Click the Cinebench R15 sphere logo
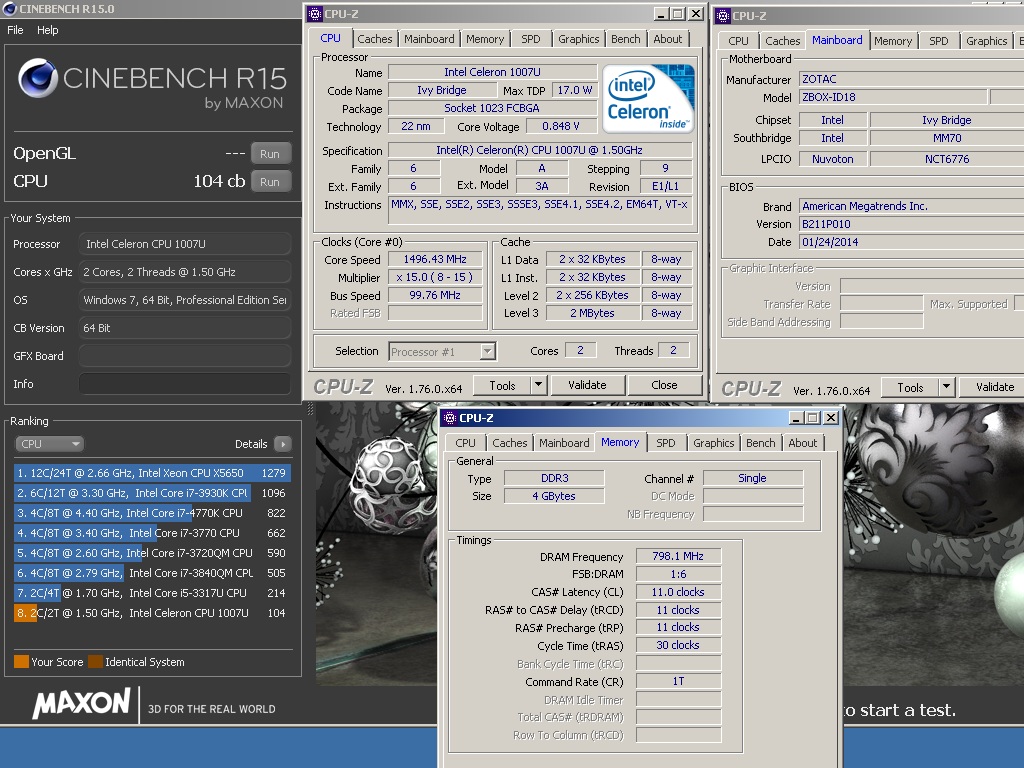Image resolution: width=1024 pixels, height=768 pixels. tap(38, 78)
